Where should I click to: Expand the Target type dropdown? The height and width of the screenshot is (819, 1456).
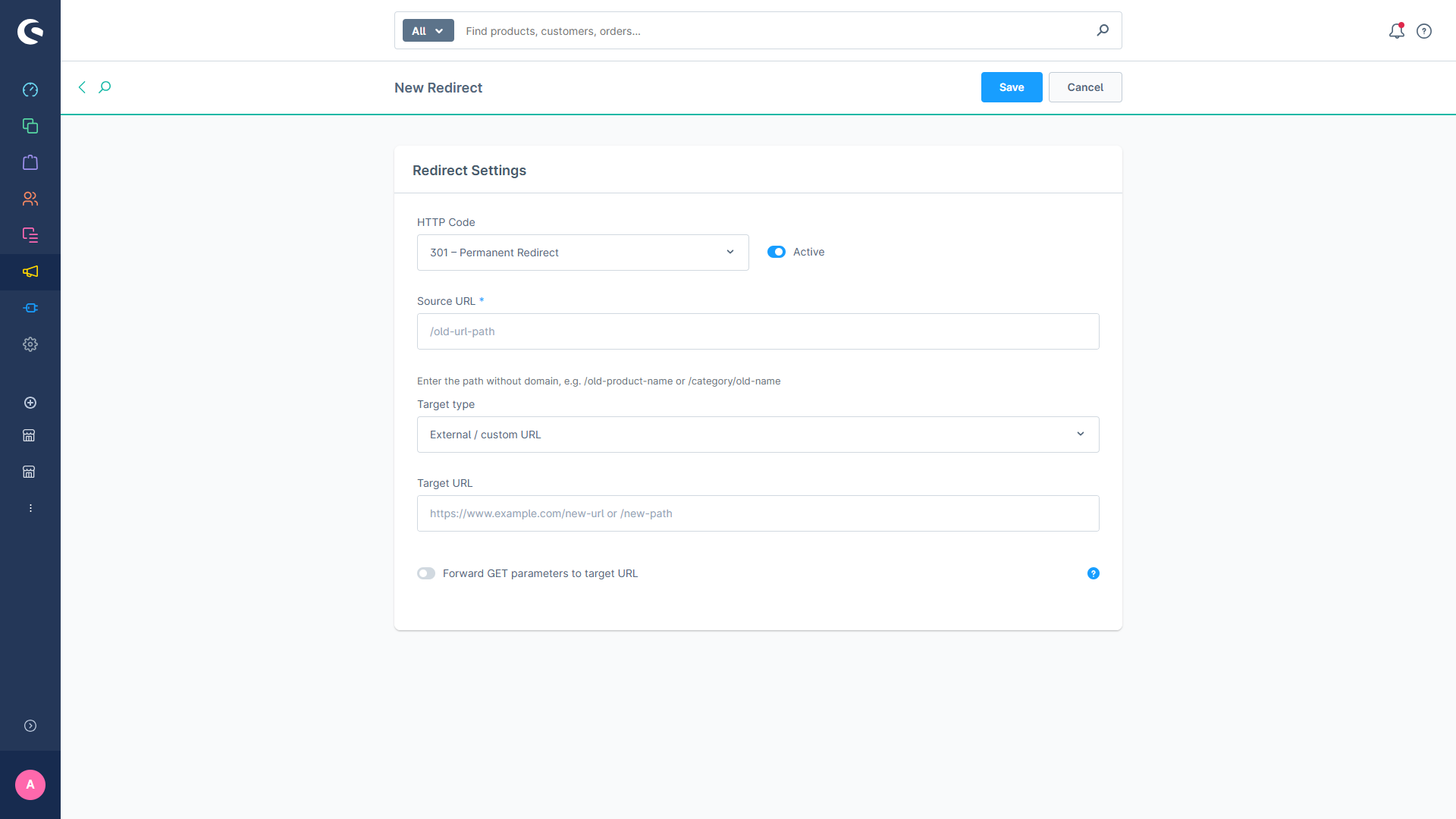tap(758, 435)
